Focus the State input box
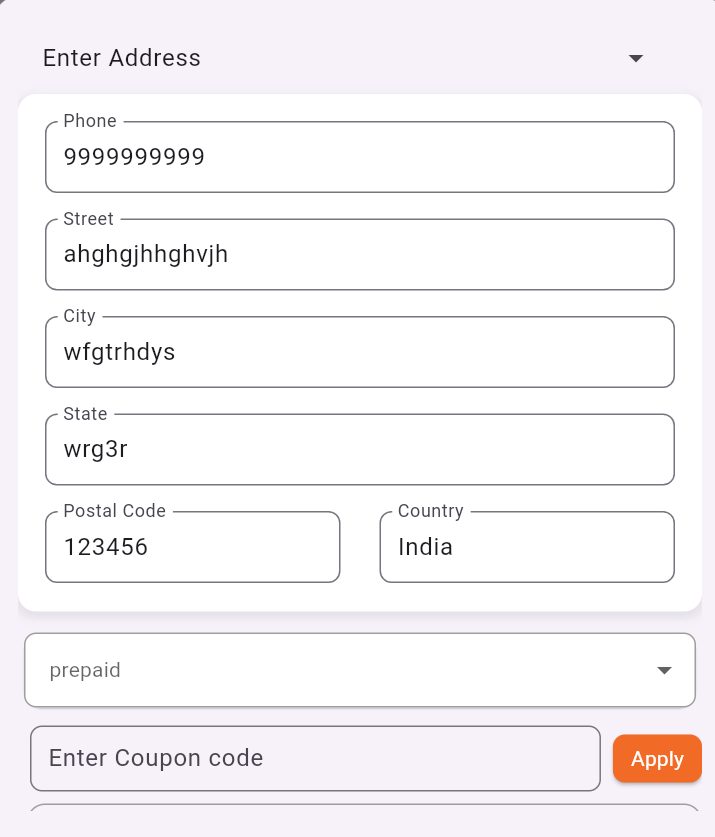Viewport: 715px width, 837px height. click(x=360, y=449)
